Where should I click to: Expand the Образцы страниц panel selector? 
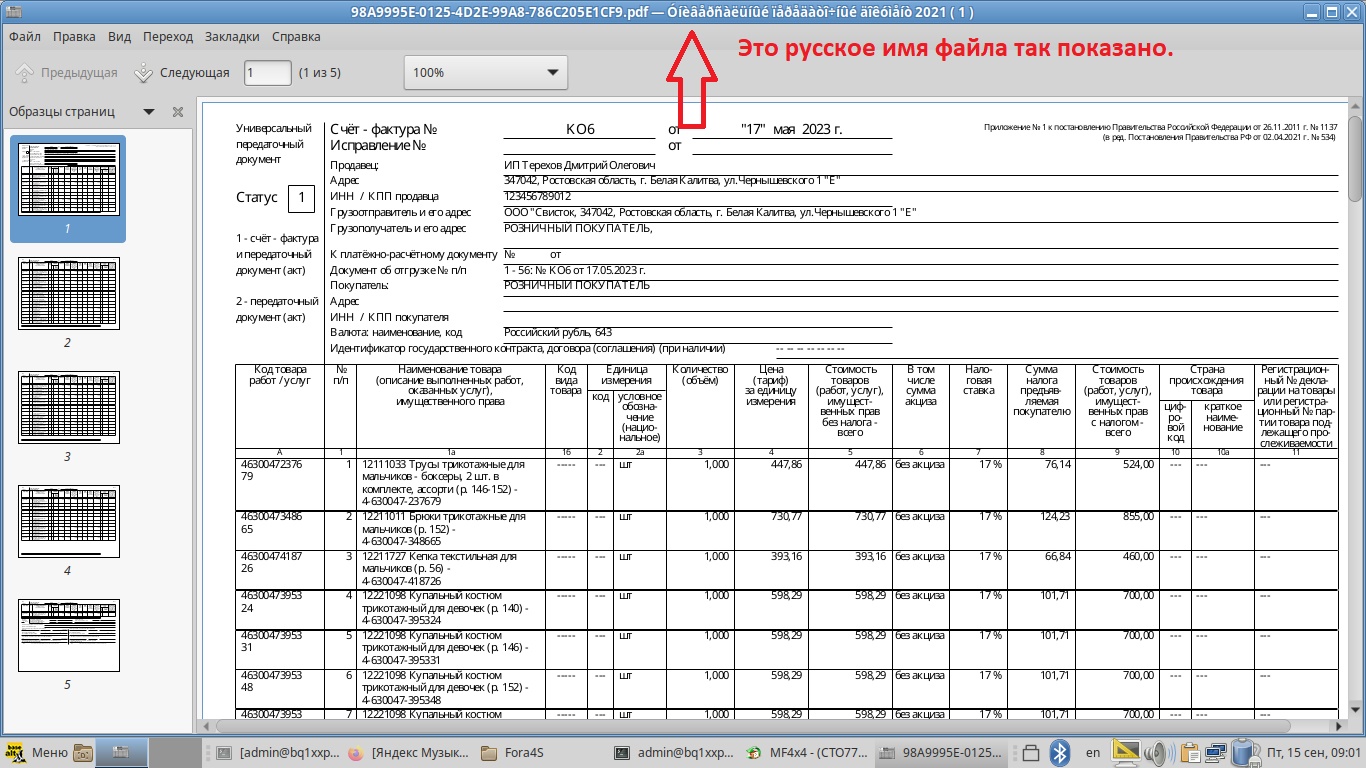click(149, 112)
